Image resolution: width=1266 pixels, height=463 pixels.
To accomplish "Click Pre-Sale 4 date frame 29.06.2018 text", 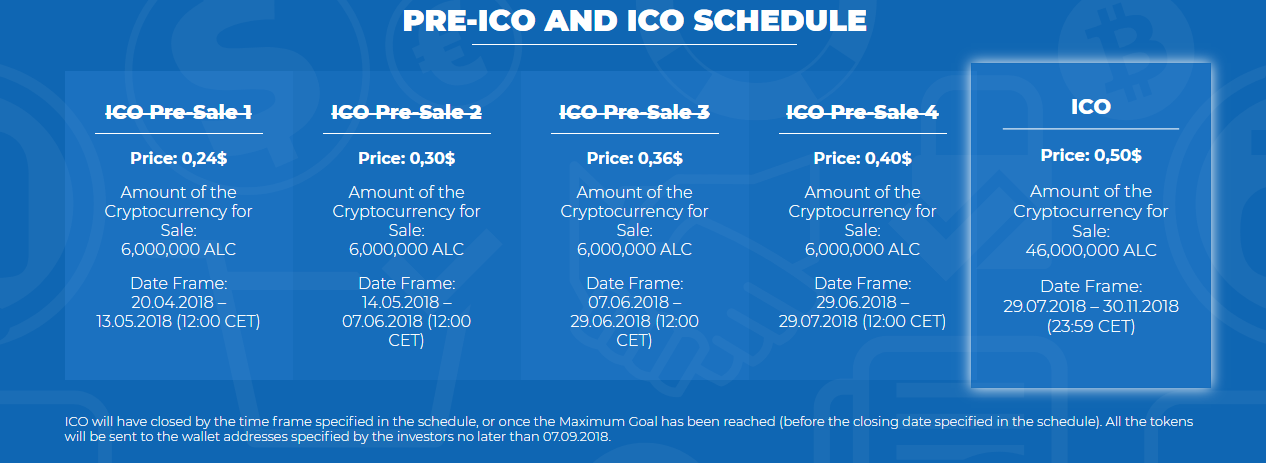I will pos(862,303).
